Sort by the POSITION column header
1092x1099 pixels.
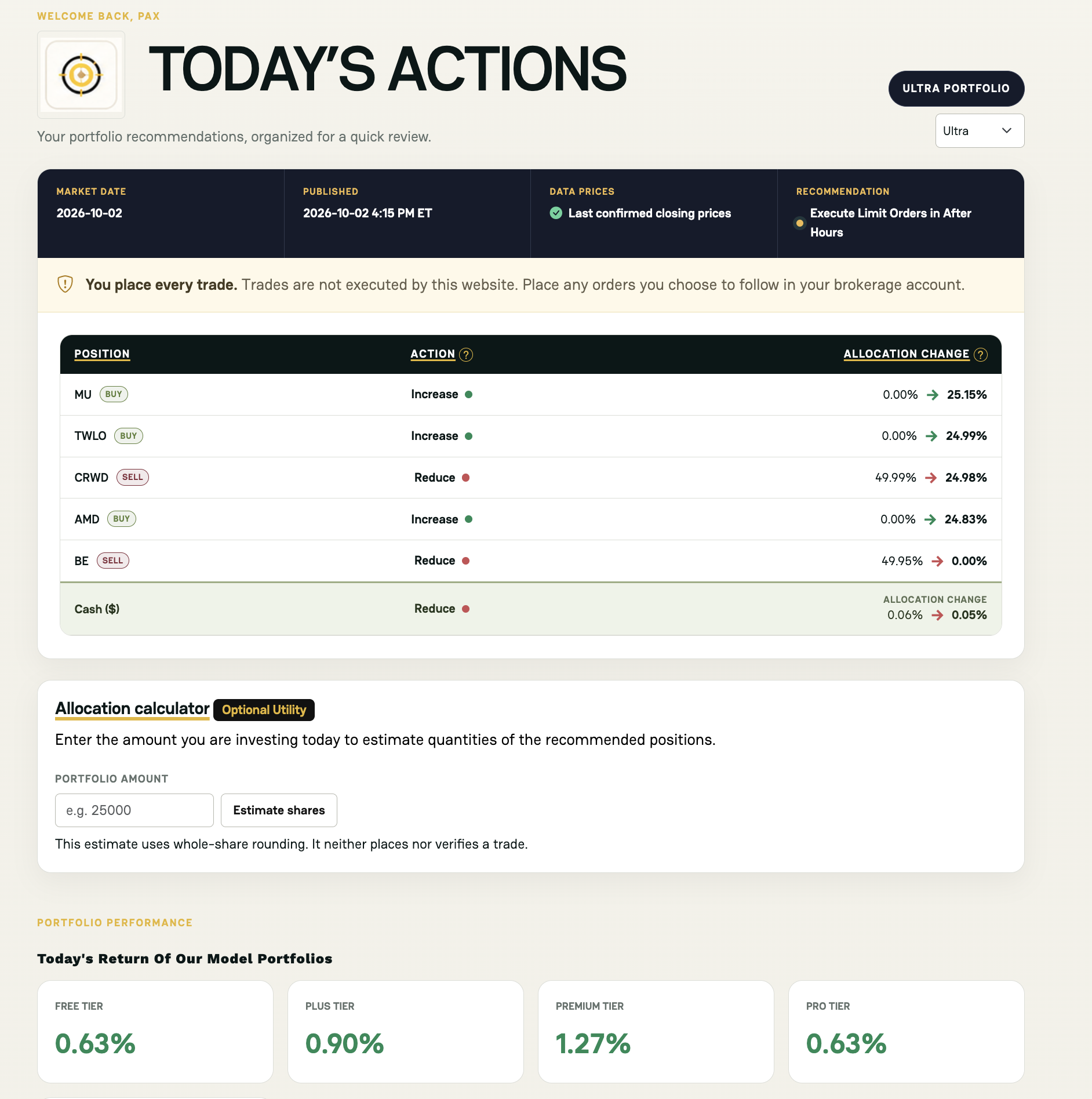point(102,354)
